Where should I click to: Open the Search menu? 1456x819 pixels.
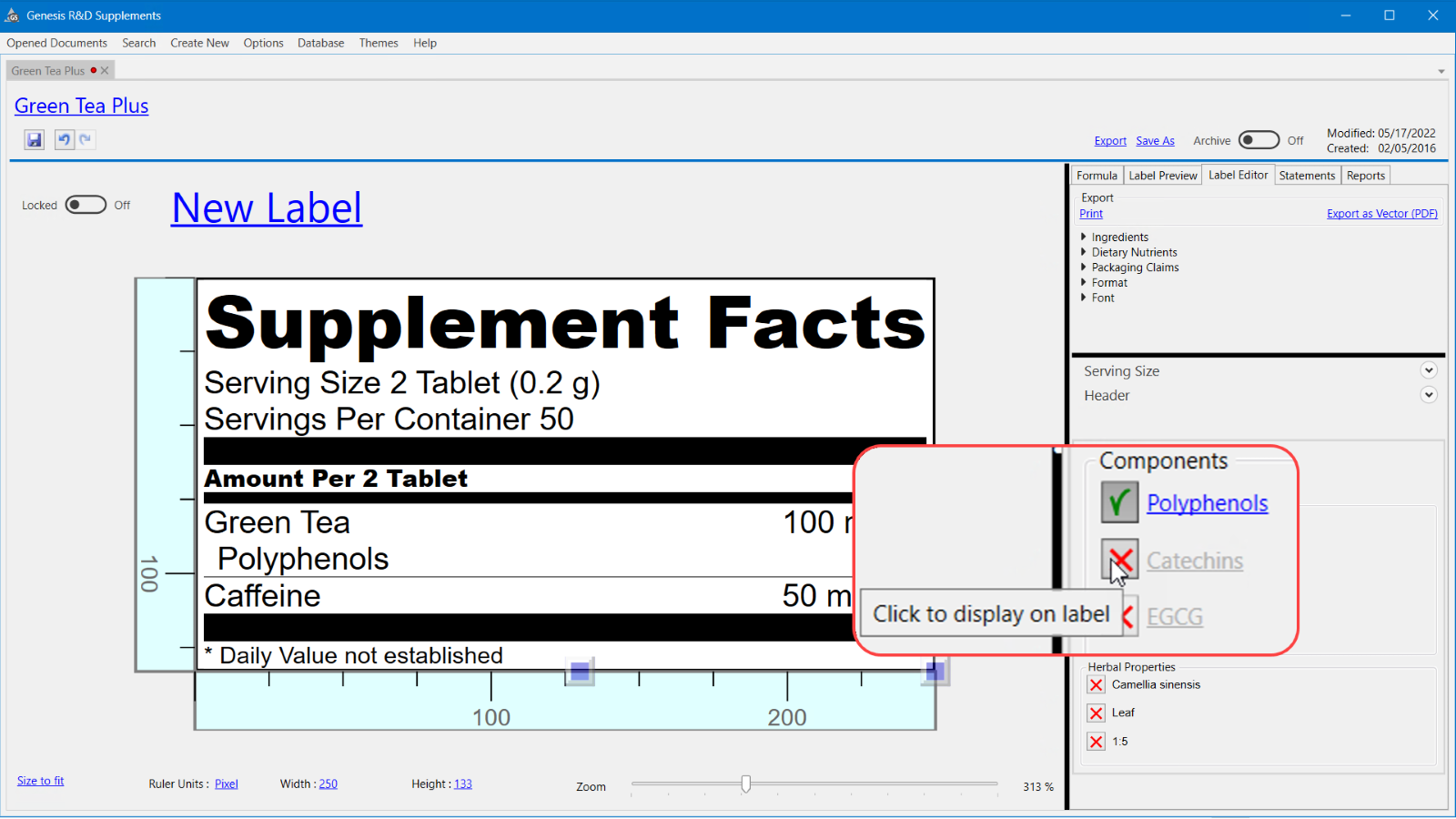(139, 43)
